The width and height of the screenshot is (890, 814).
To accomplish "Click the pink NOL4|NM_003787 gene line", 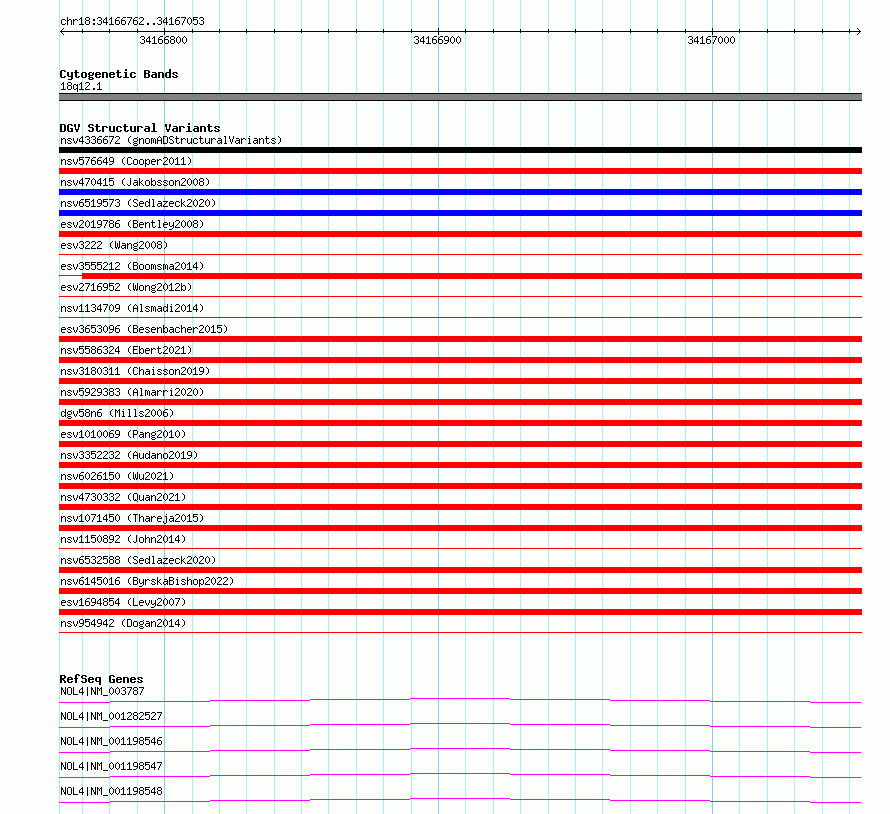I will point(460,700).
